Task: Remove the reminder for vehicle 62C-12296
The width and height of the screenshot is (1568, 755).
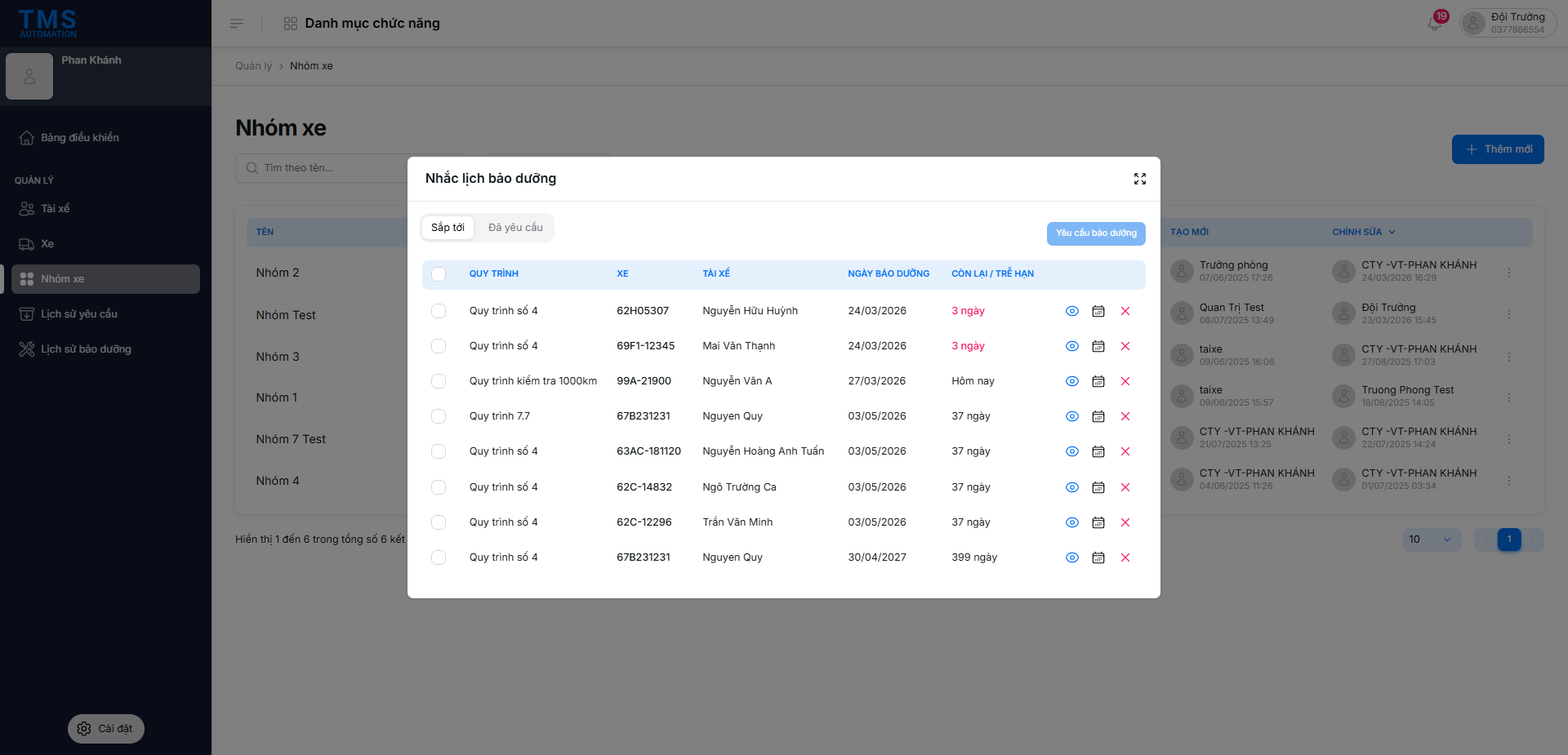Action: pyautogui.click(x=1125, y=522)
